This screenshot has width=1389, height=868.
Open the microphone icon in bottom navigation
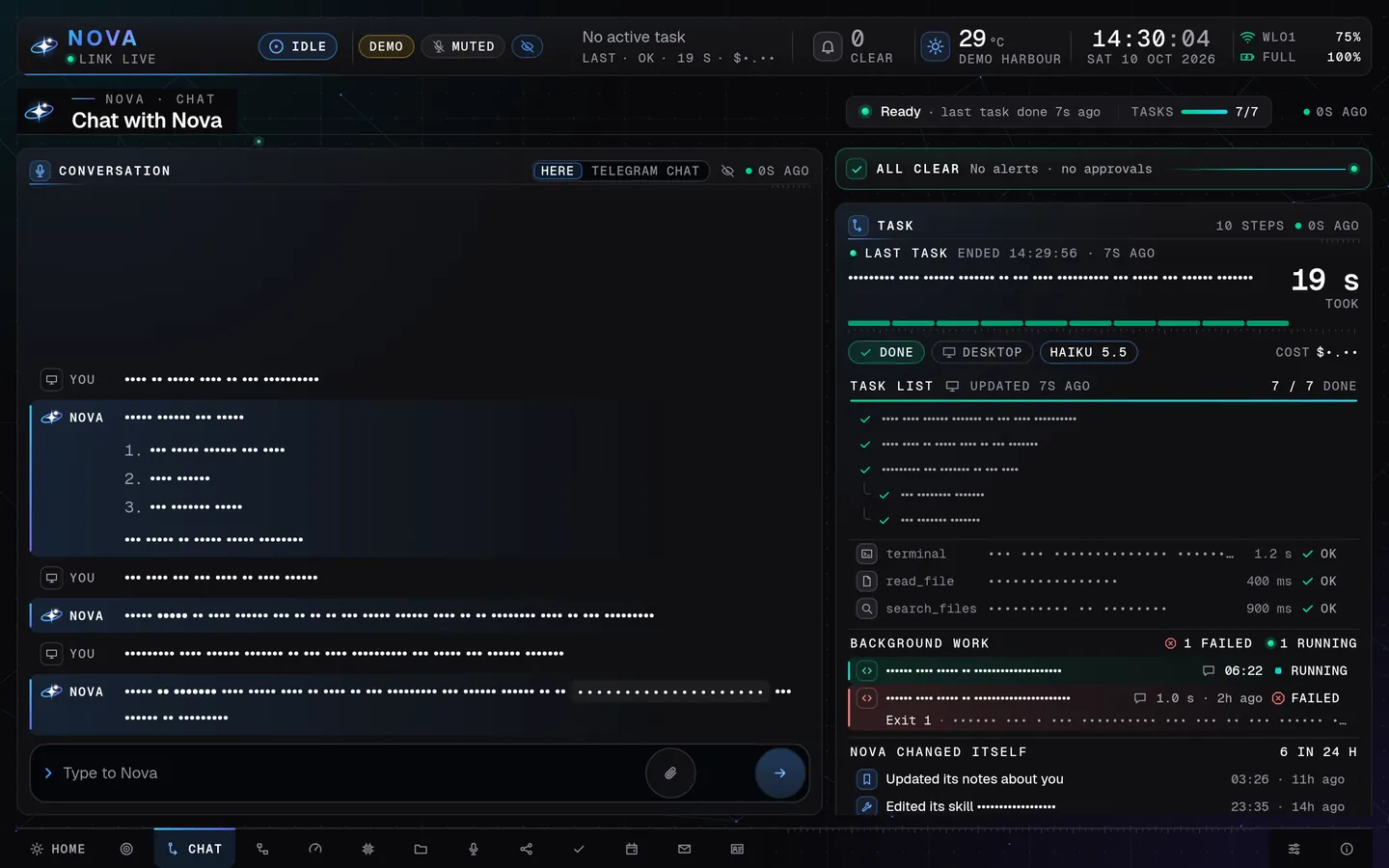(474, 849)
